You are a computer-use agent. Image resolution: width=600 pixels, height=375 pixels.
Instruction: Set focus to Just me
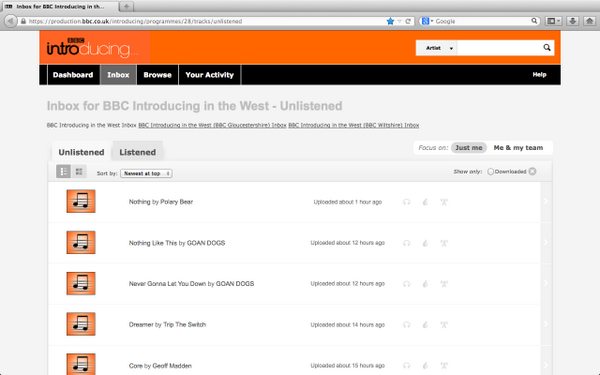coord(469,148)
